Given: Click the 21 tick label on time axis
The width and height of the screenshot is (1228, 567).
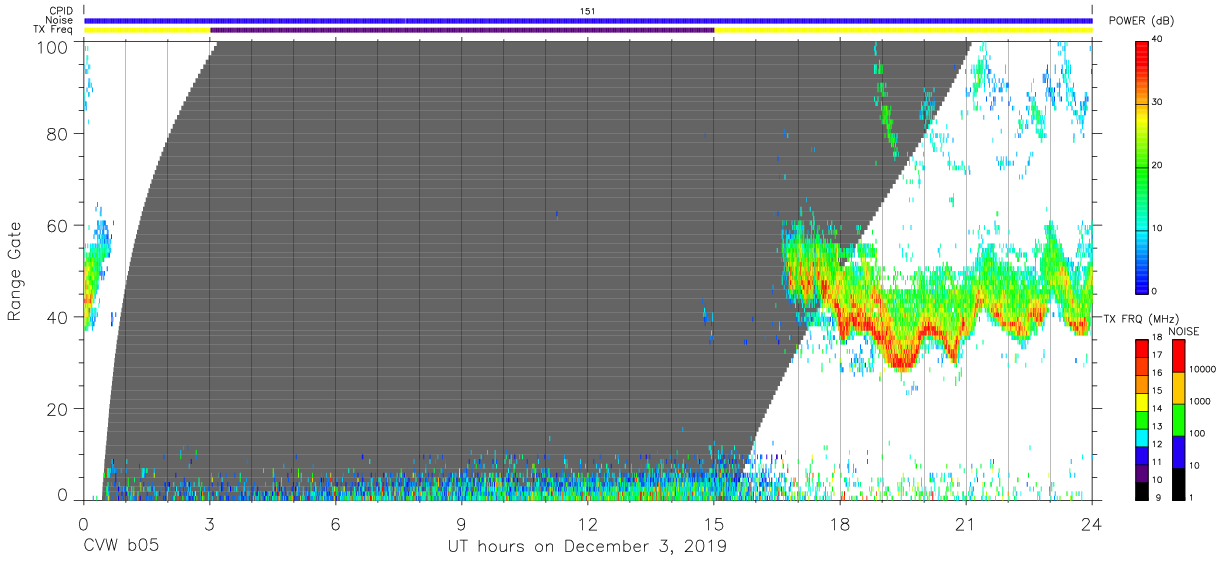Looking at the screenshot, I should [966, 524].
